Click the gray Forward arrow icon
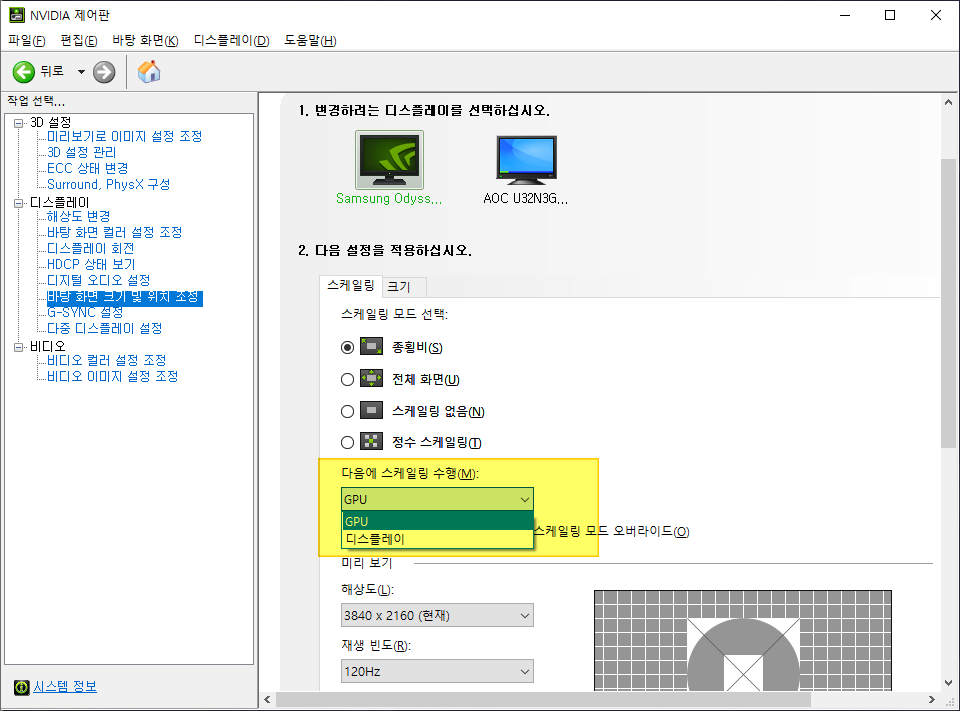960x711 pixels. click(x=104, y=72)
